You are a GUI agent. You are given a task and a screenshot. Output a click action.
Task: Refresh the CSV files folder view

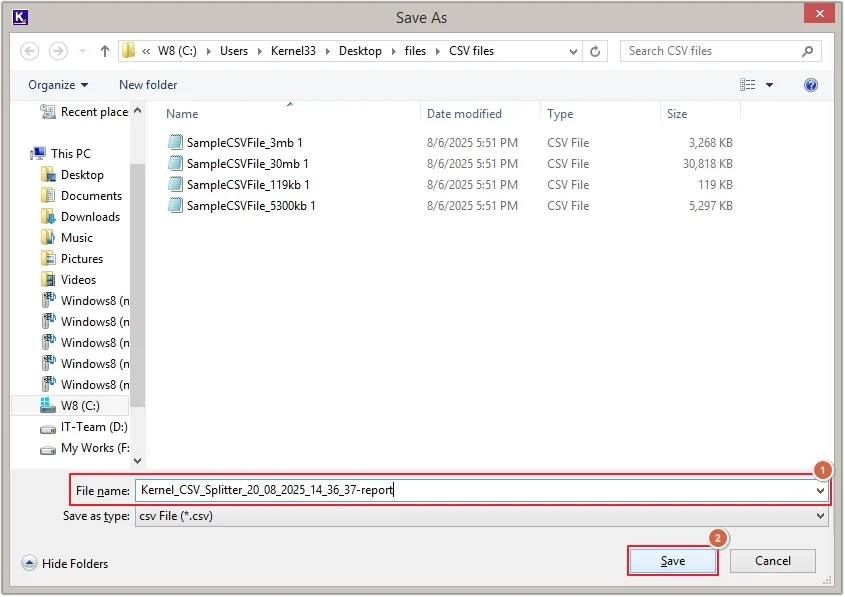click(596, 51)
